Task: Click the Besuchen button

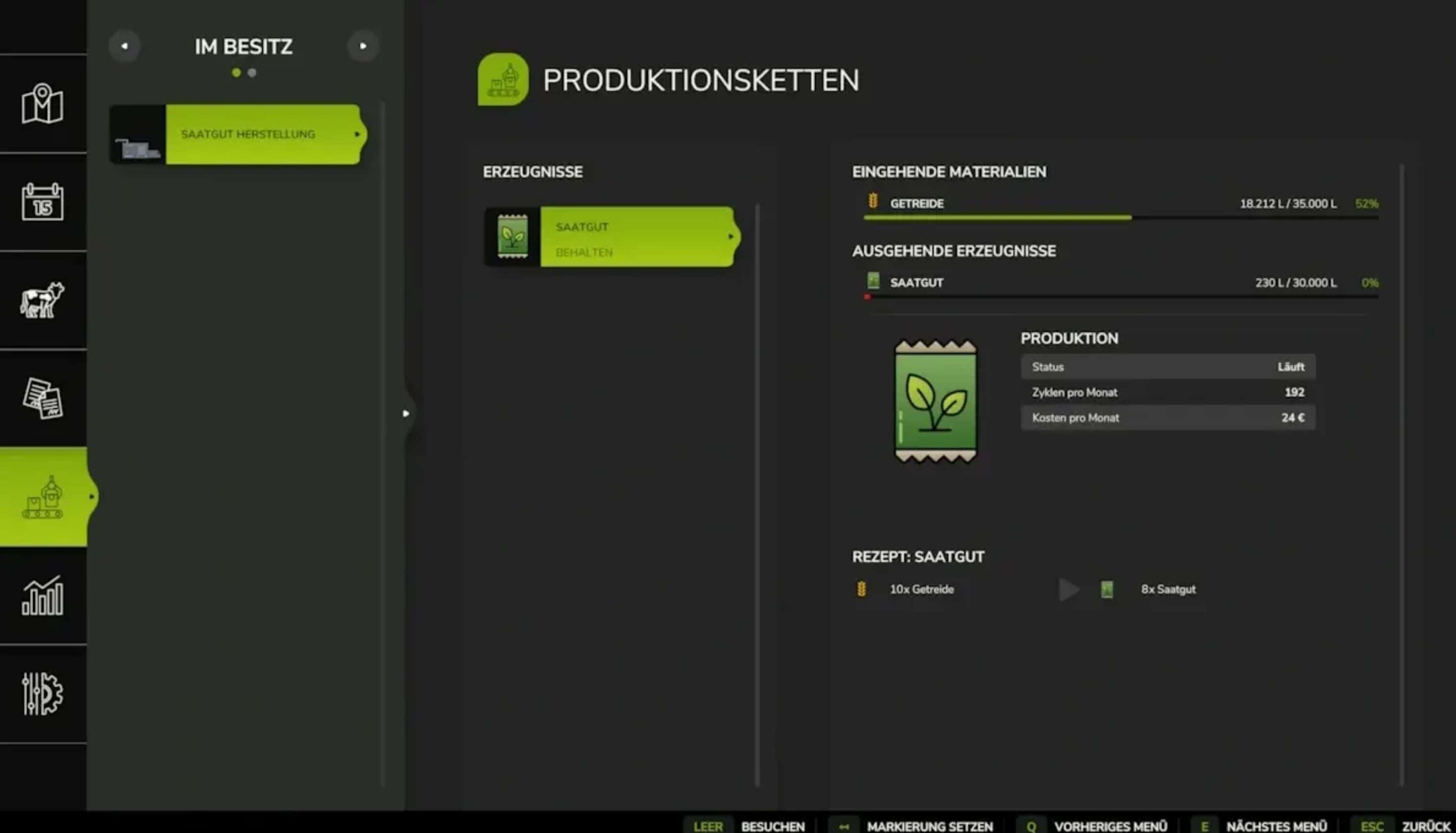Action: pyautogui.click(x=772, y=826)
